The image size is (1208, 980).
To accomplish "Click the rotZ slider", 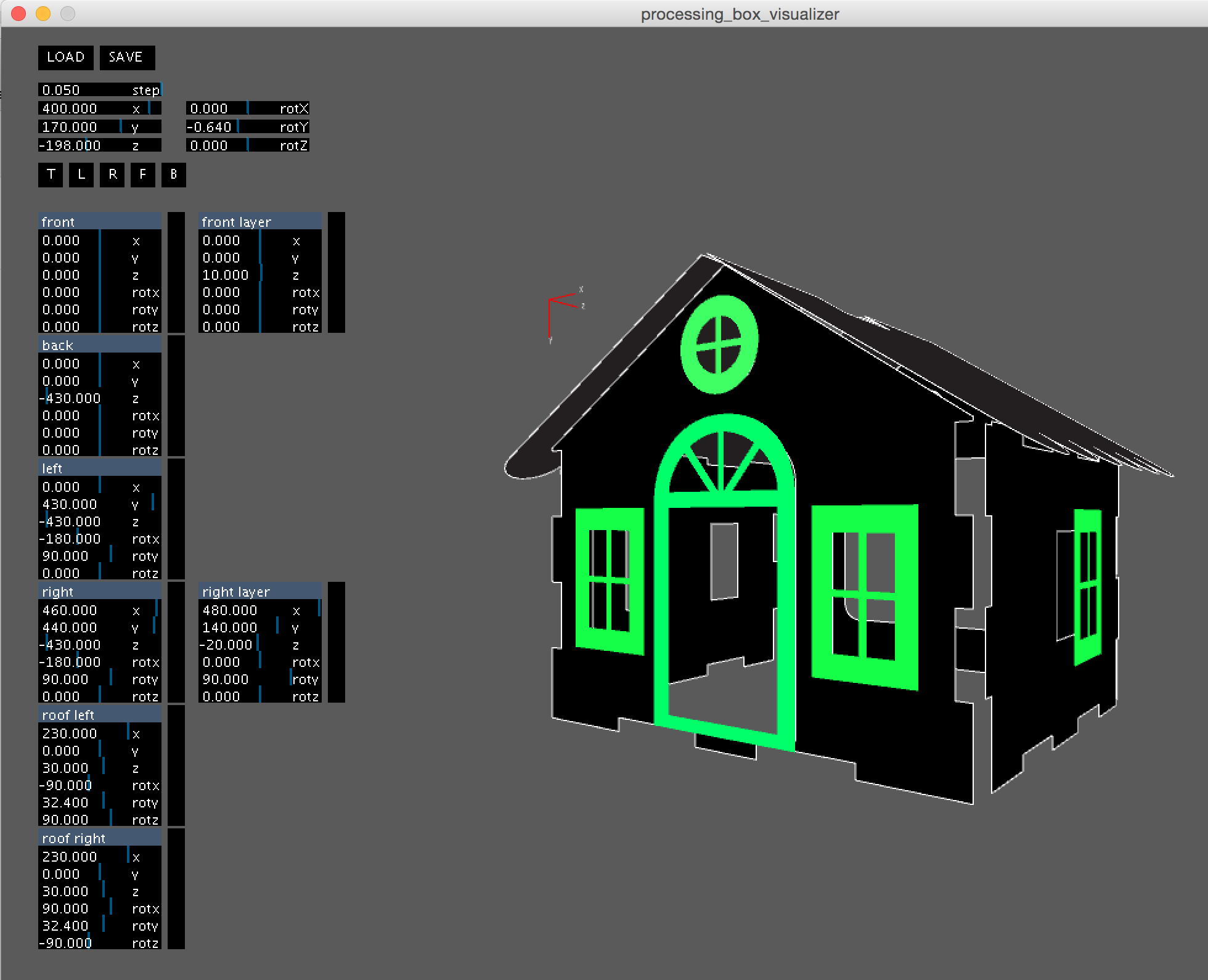I will [248, 145].
